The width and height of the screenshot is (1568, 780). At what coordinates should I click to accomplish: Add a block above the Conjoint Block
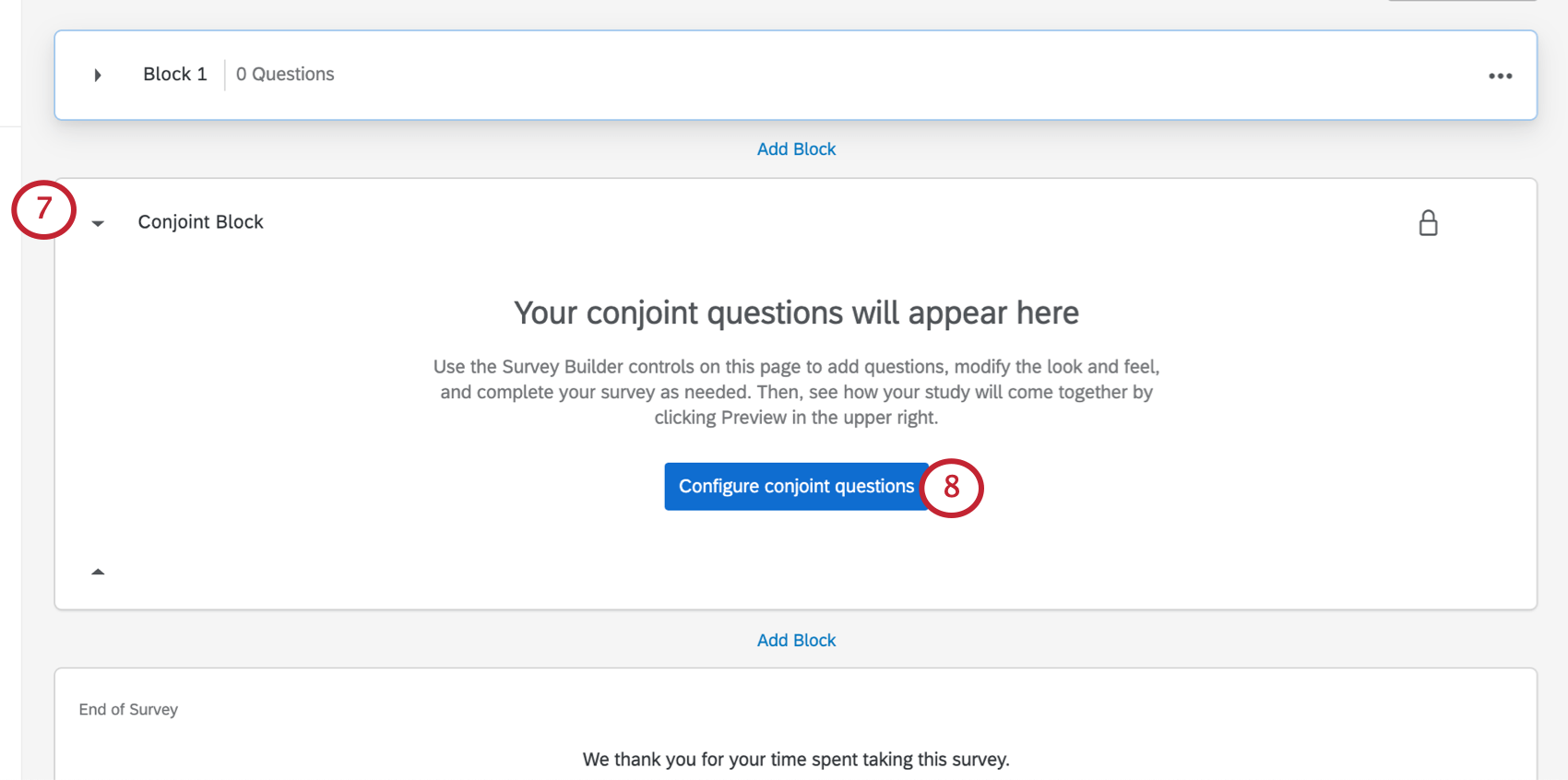tap(796, 148)
